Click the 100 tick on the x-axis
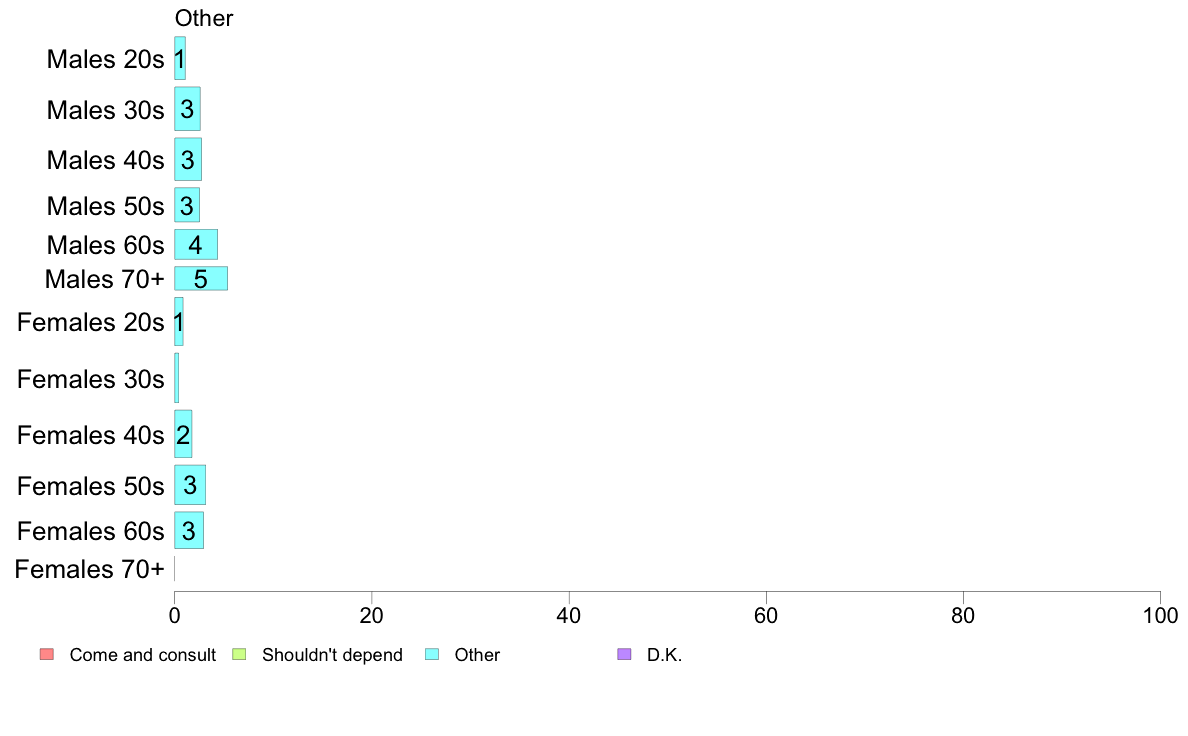This screenshot has height=736, width=1188. (x=1160, y=615)
